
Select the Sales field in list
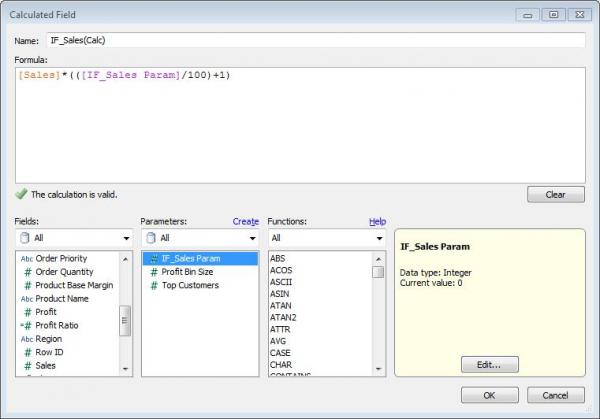tap(45, 366)
